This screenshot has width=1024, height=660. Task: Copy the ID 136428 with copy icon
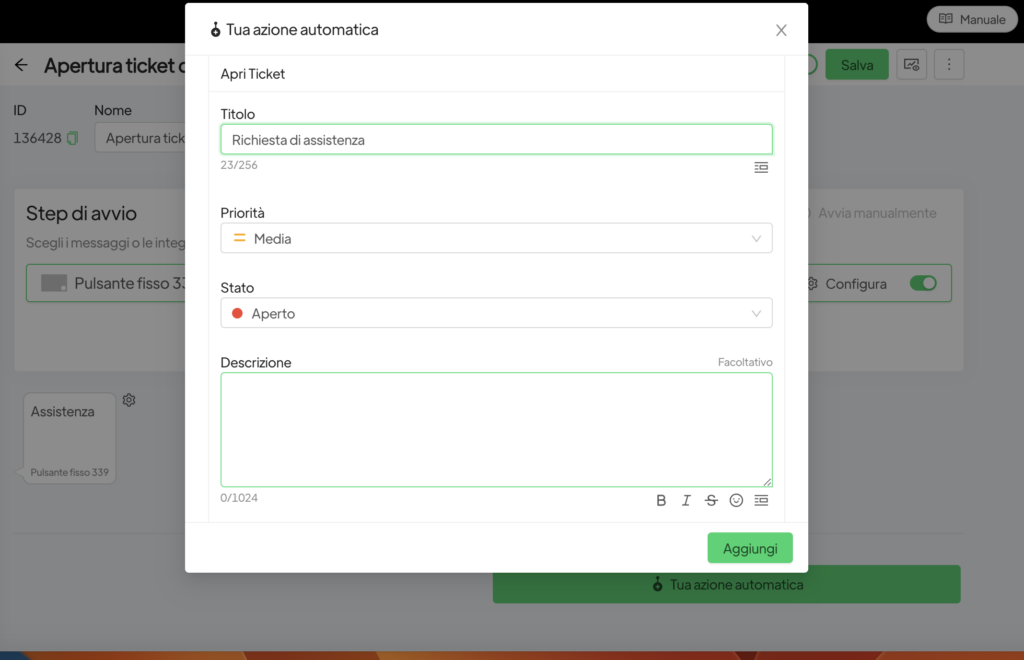pos(72,139)
